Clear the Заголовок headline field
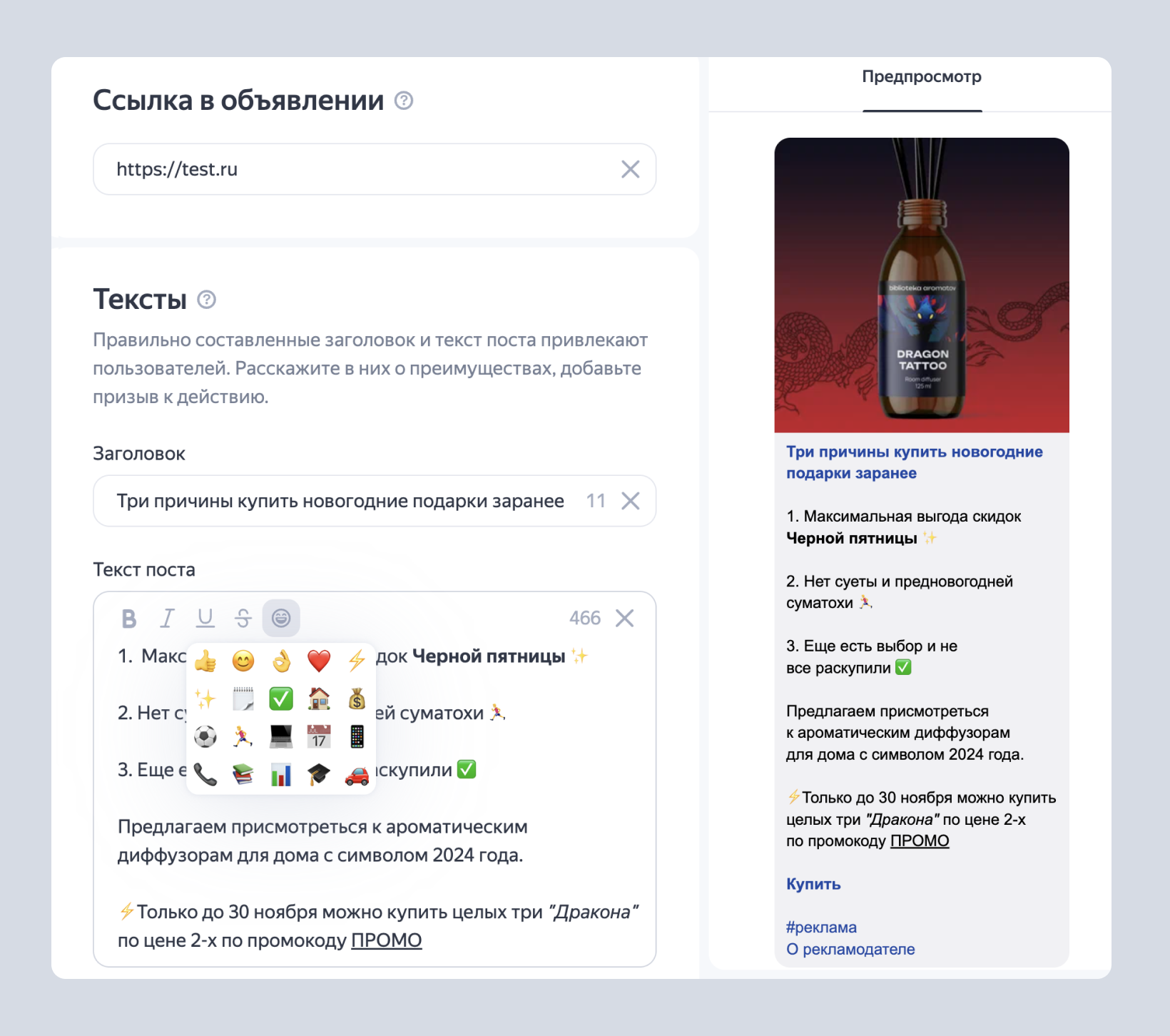The width and height of the screenshot is (1170, 1036). tap(630, 501)
